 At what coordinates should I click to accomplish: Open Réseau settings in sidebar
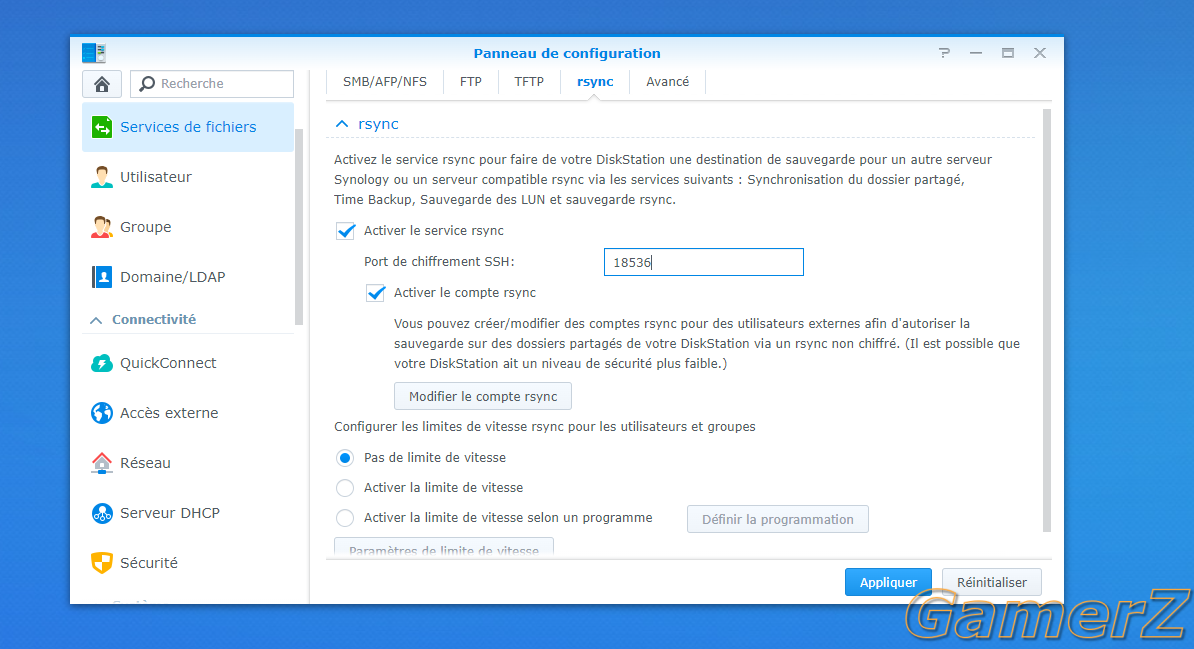coord(188,463)
